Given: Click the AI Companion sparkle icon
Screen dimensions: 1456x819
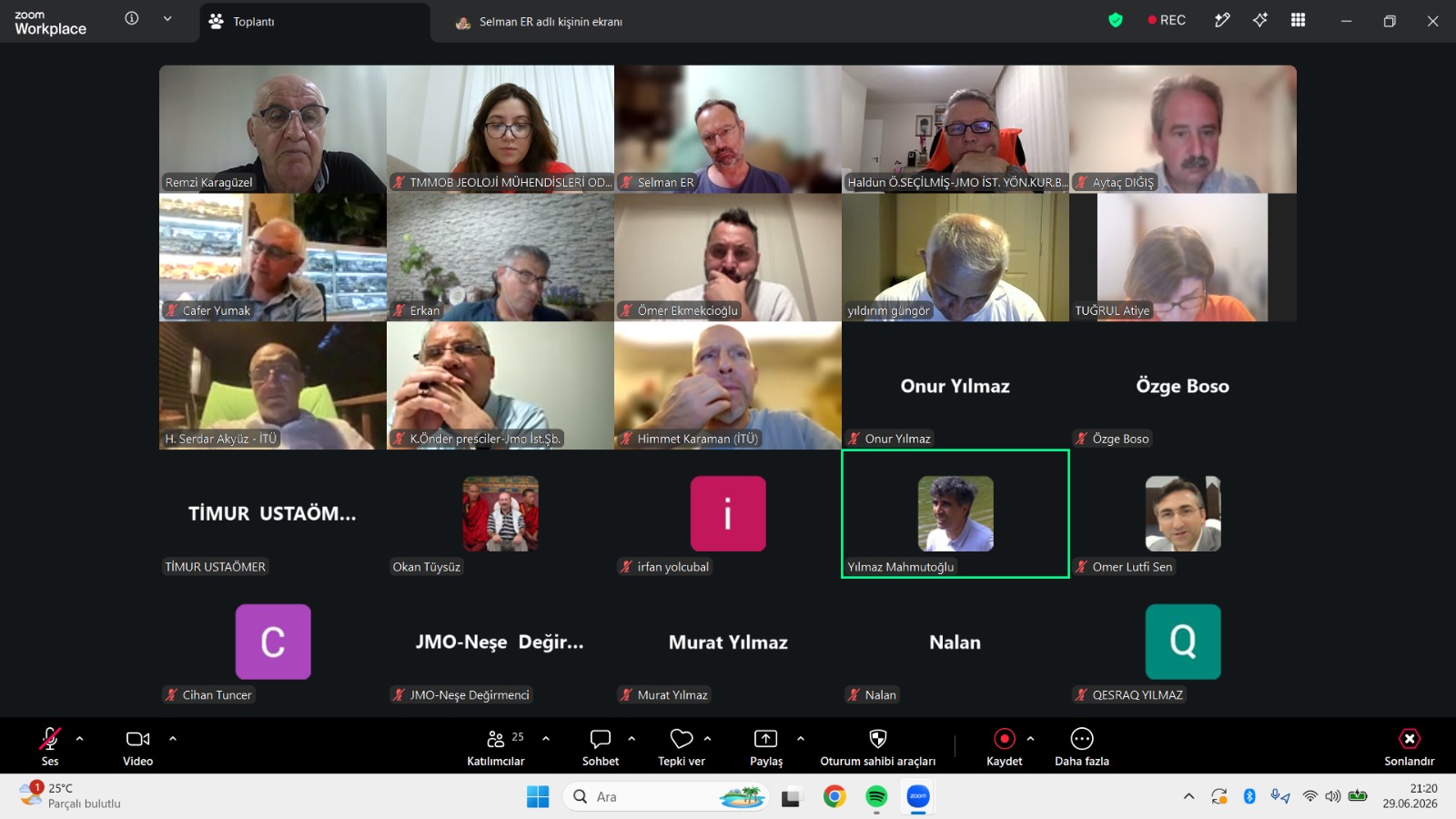Looking at the screenshot, I should point(1260,20).
